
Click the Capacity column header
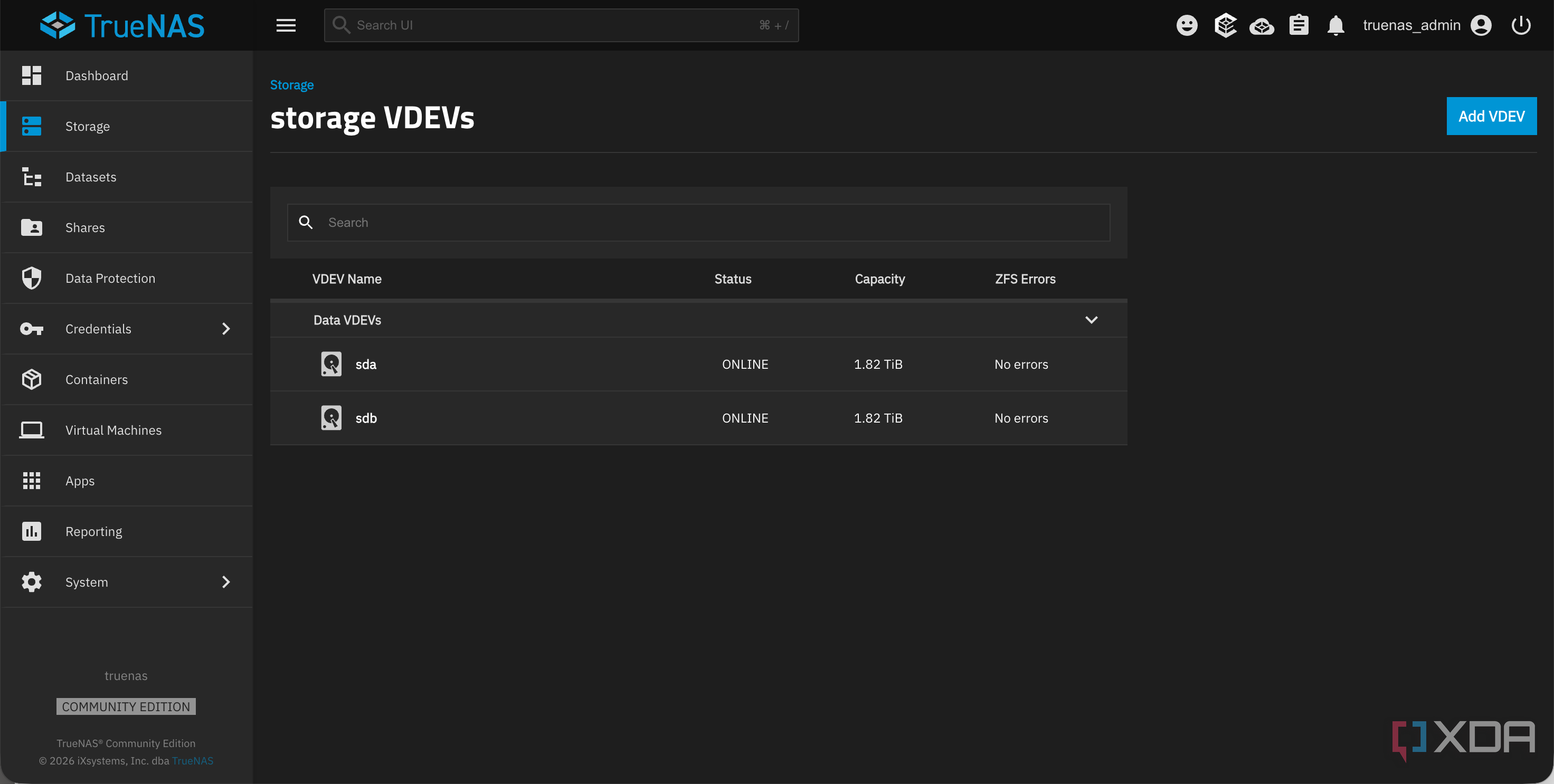pos(879,279)
